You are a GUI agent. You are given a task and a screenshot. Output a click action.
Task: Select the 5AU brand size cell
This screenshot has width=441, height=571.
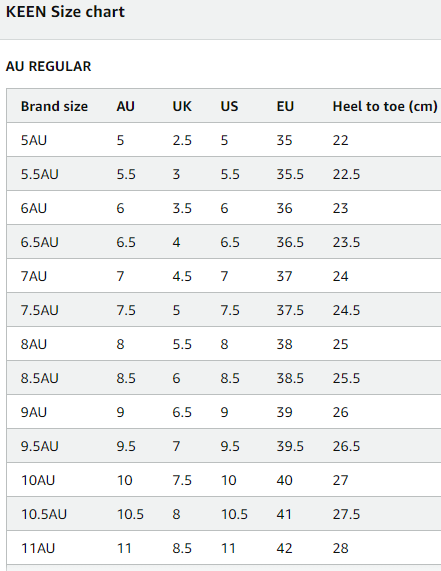click(x=34, y=140)
